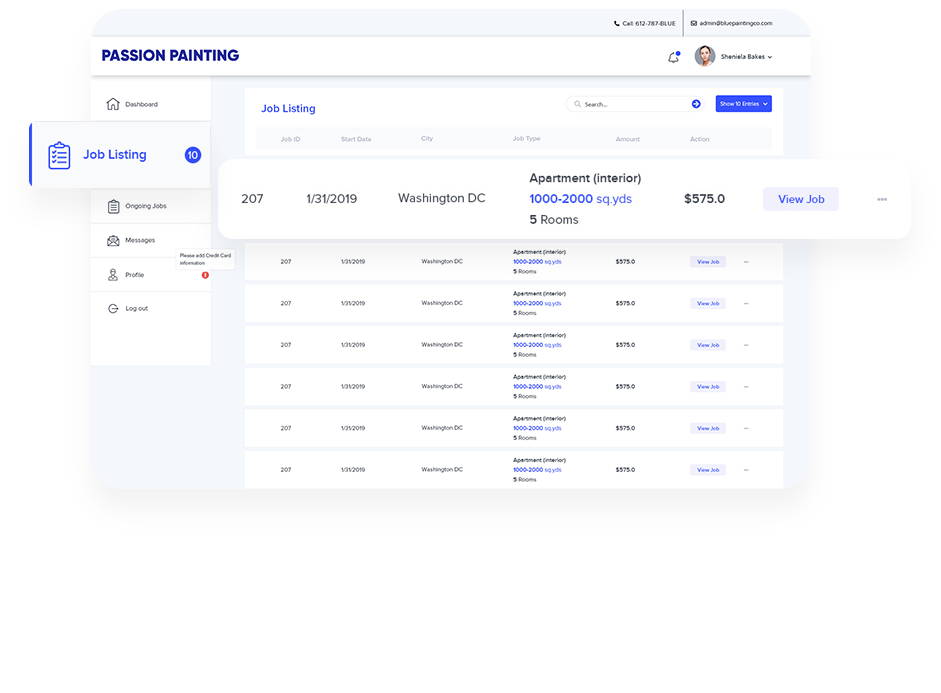Click the Search input field
This screenshot has height=693, width=941.
click(630, 104)
